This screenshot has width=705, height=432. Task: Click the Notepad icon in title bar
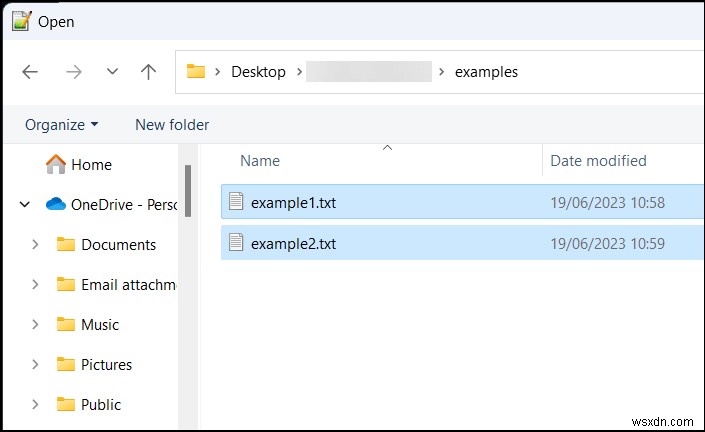pos(22,21)
